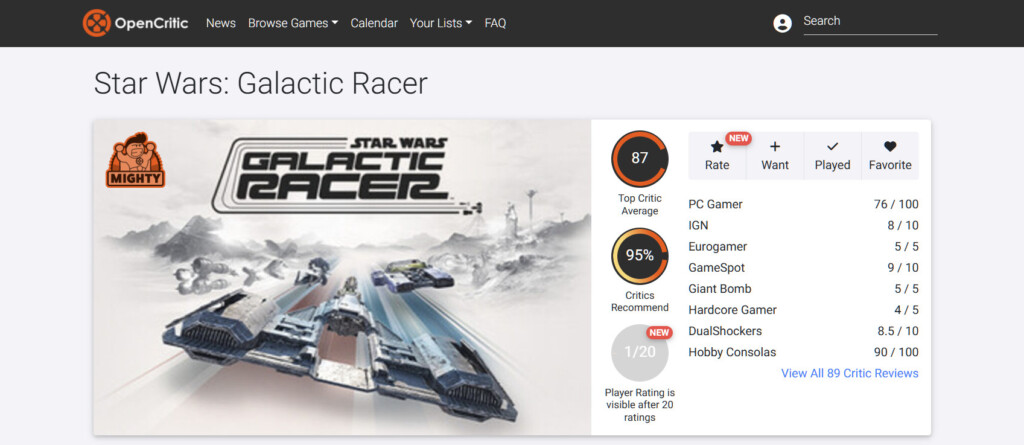The width and height of the screenshot is (1024, 445).
Task: Click the 90 / 100 score value
Action: tap(896, 352)
